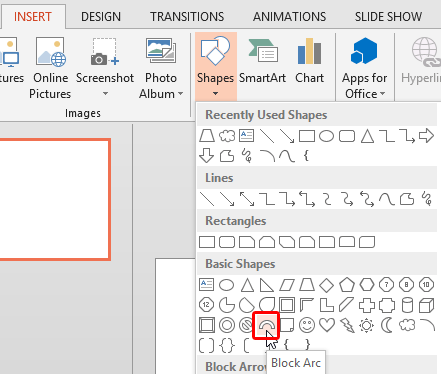Choose the L-Shape in Basic Shapes
441x374 pixels.
click(x=327, y=305)
